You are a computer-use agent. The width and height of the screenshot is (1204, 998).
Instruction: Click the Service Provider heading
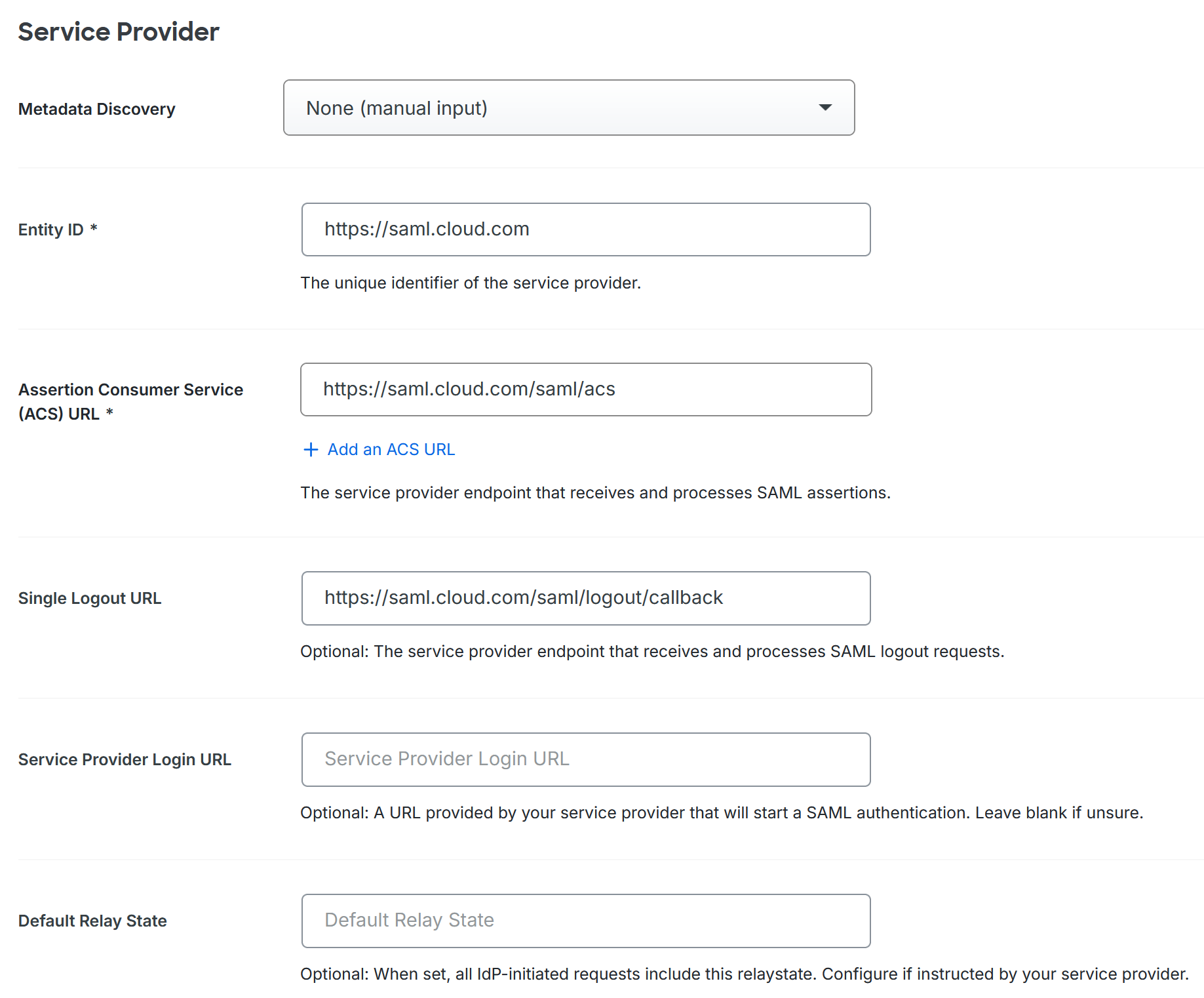pos(119,31)
